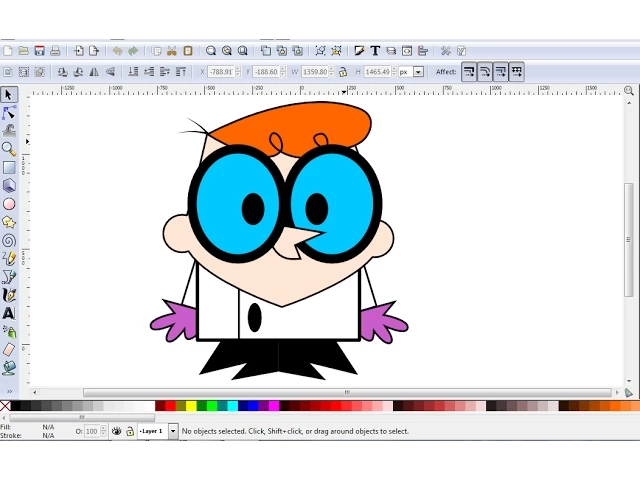Open the Layer 1 dropdown
Image resolution: width=640 pixels, height=480 pixels.
point(173,431)
